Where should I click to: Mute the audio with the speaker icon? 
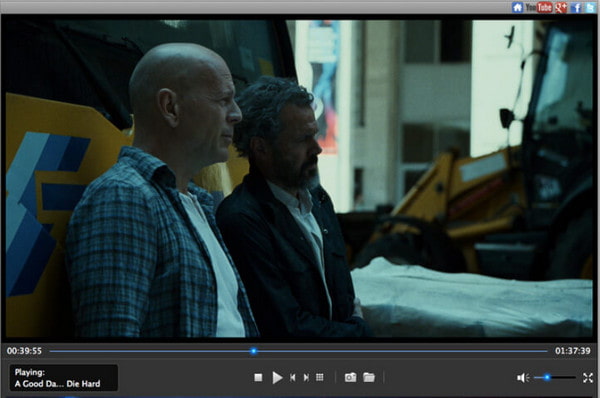coord(523,378)
